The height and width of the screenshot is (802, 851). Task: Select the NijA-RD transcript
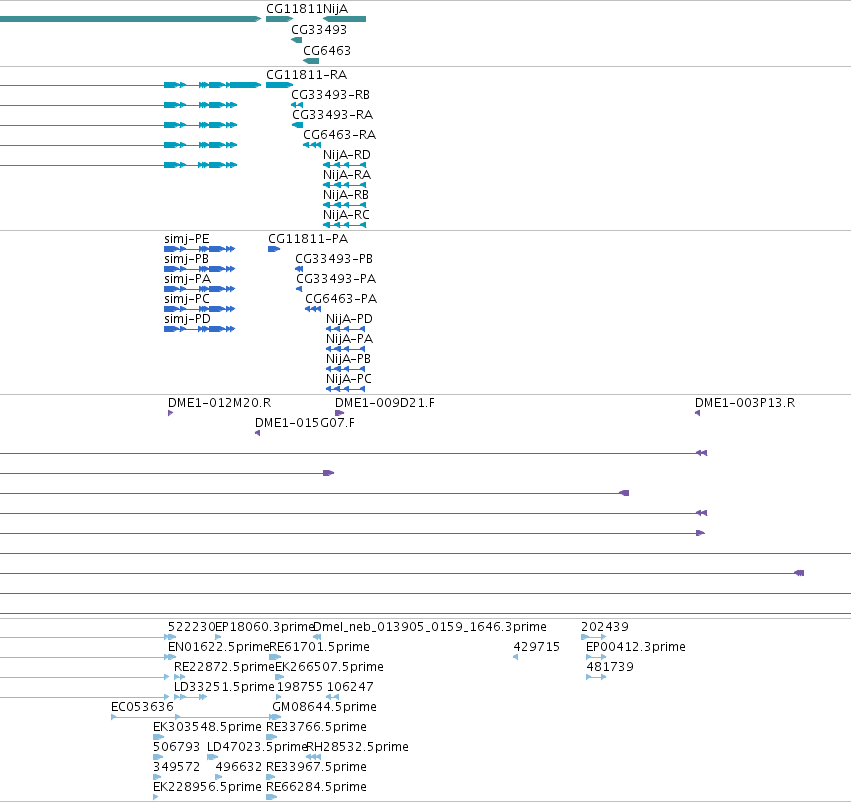coord(346,155)
